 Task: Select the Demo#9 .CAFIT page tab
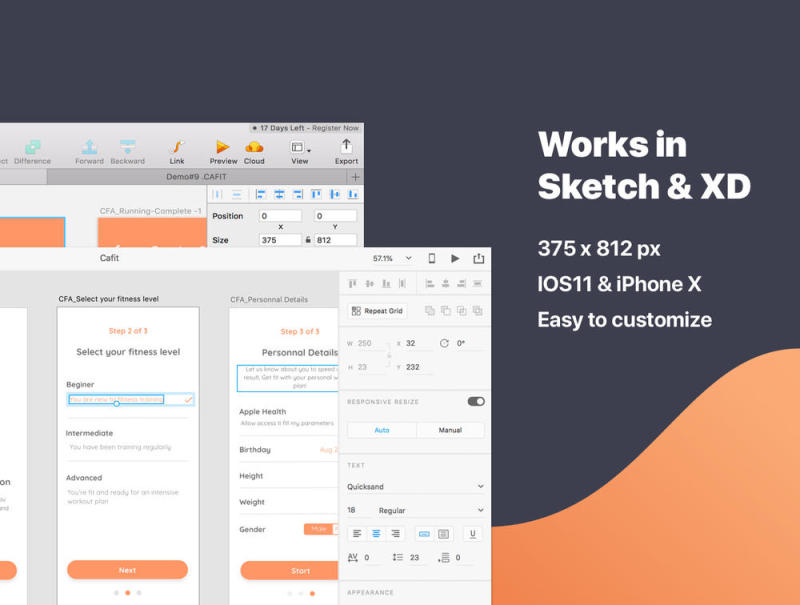pyautogui.click(x=199, y=176)
